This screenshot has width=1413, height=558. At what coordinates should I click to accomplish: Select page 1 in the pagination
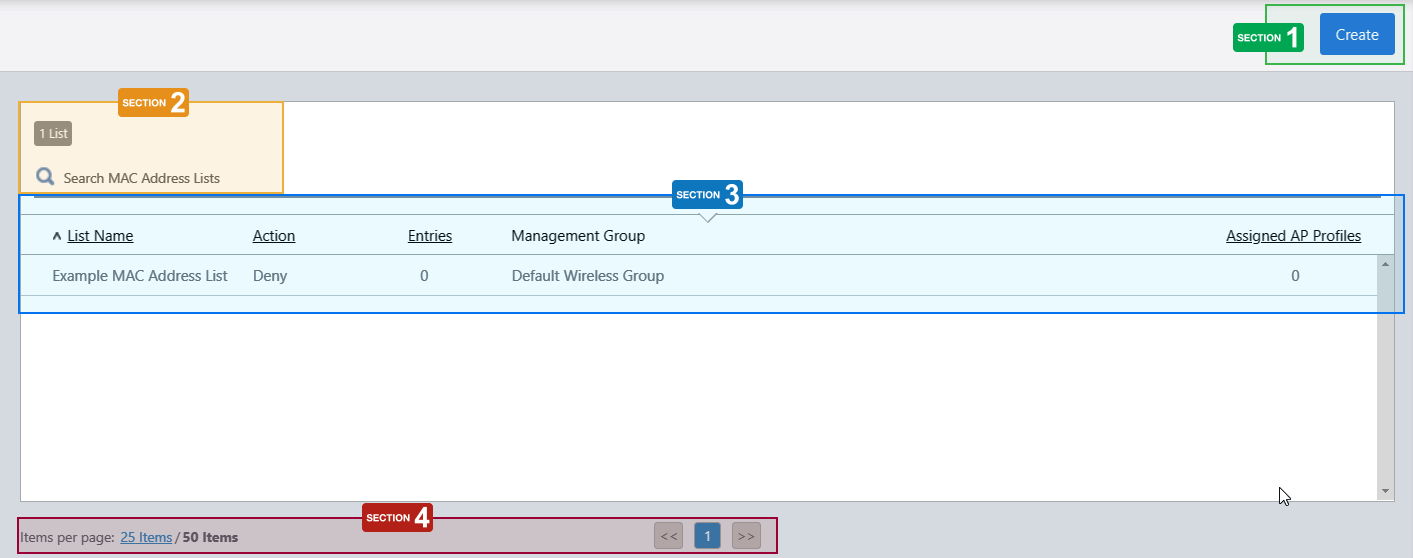(x=707, y=536)
